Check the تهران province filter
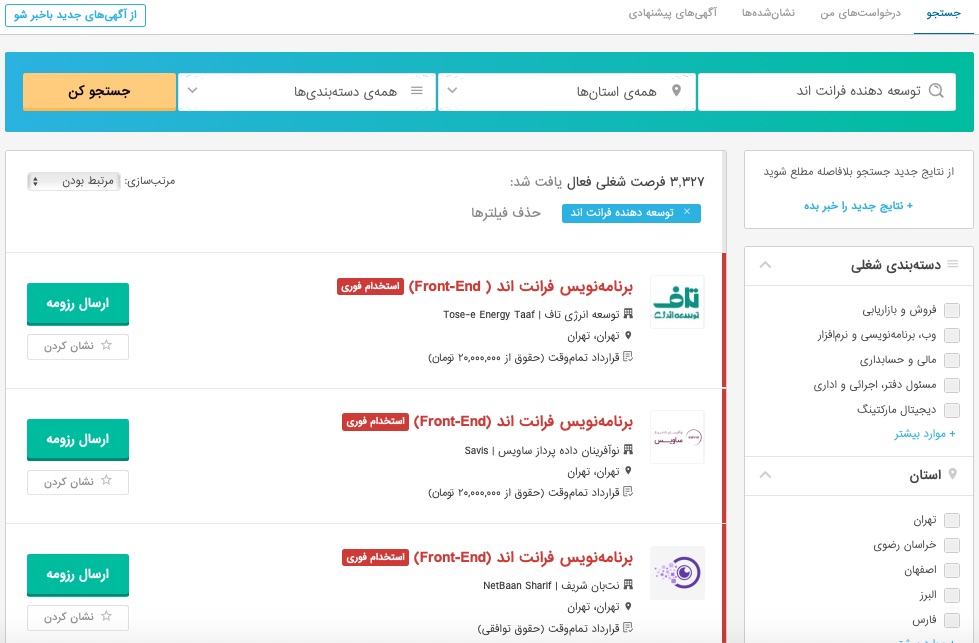This screenshot has width=979, height=643. [x=952, y=520]
